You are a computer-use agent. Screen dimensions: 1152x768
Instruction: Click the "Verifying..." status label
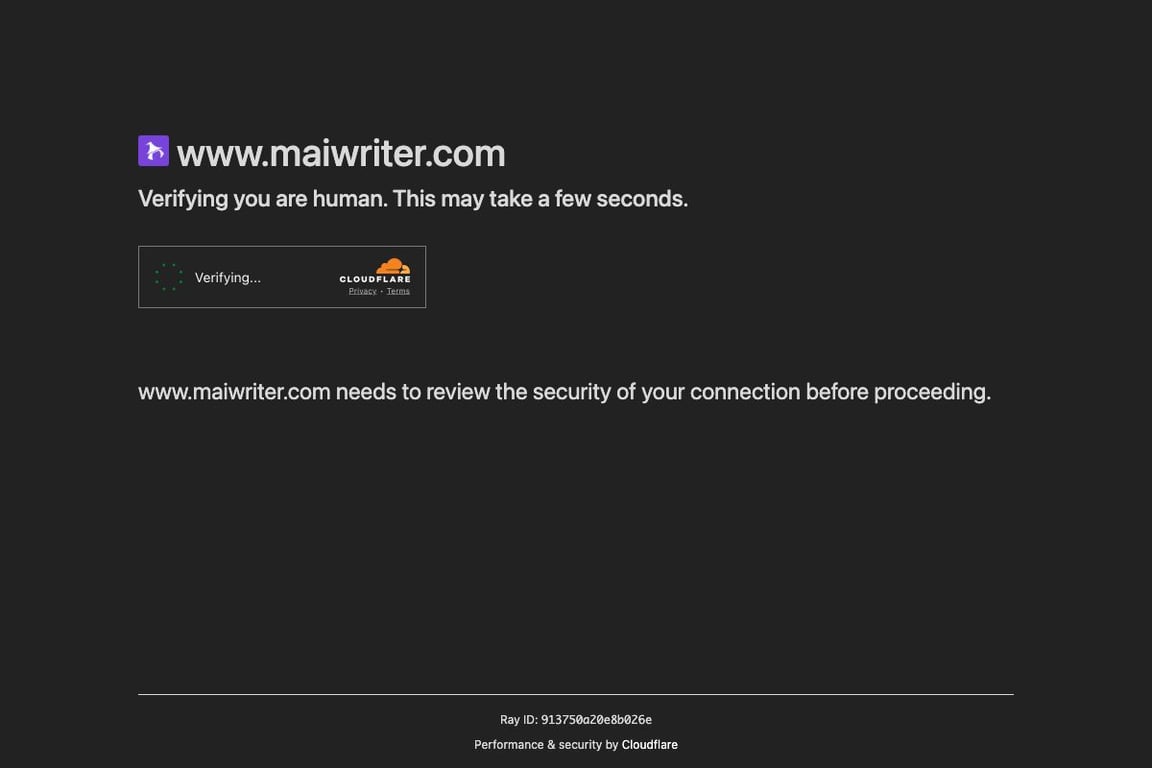point(228,278)
